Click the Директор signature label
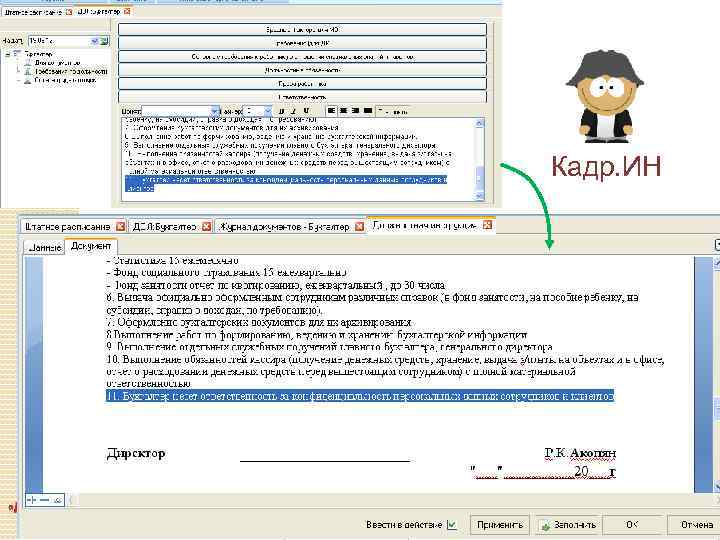 click(136, 454)
